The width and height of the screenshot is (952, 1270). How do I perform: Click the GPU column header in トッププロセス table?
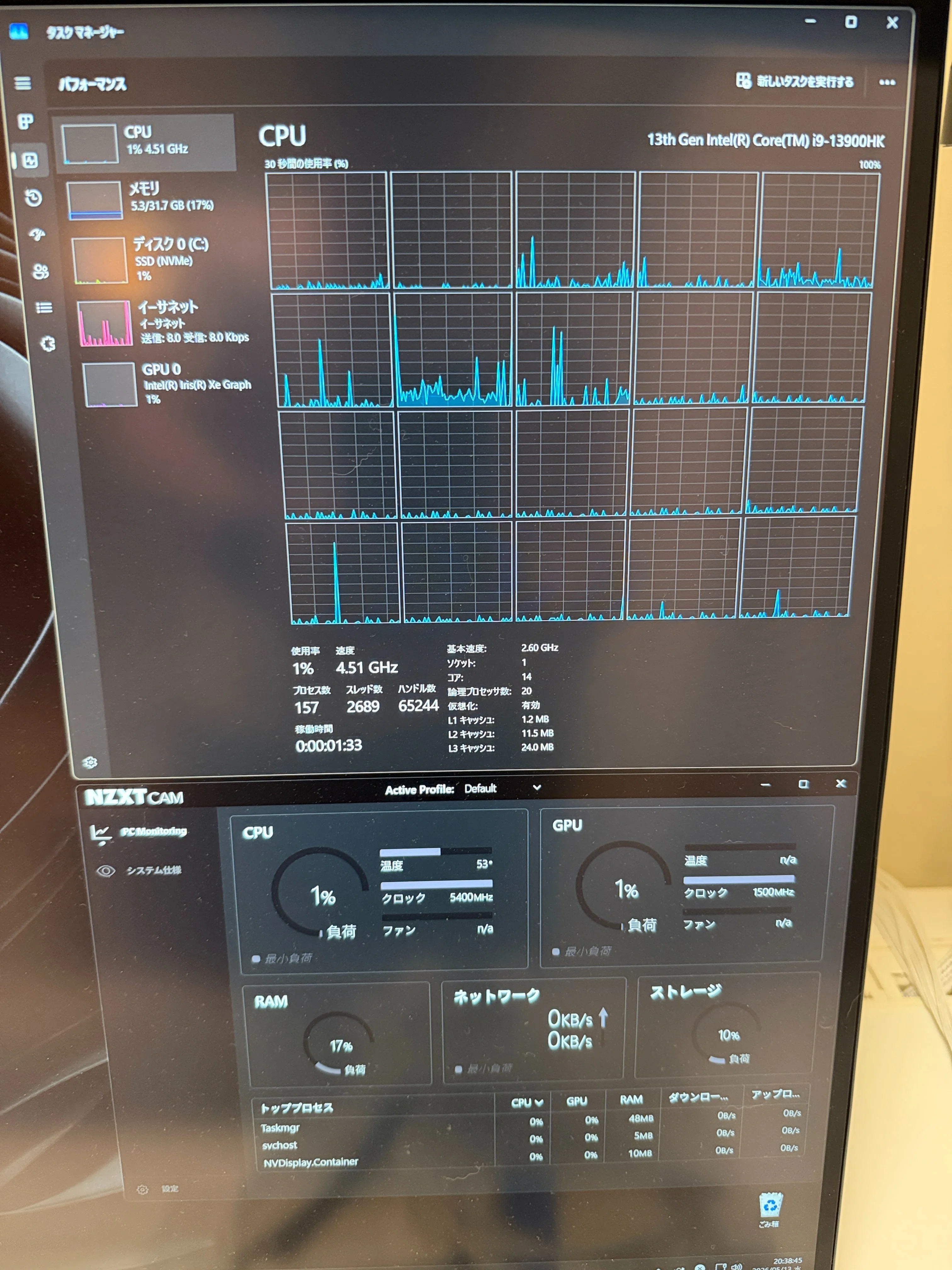click(577, 1101)
